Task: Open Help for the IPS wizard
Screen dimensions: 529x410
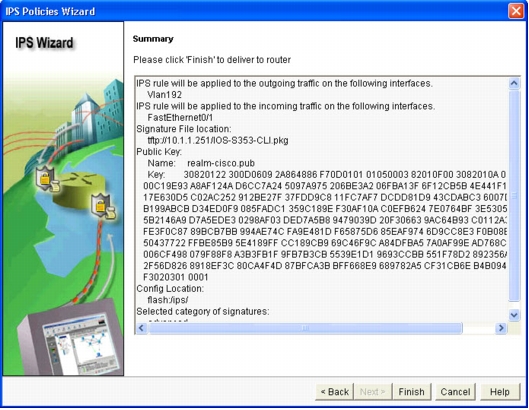Action: [x=500, y=392]
